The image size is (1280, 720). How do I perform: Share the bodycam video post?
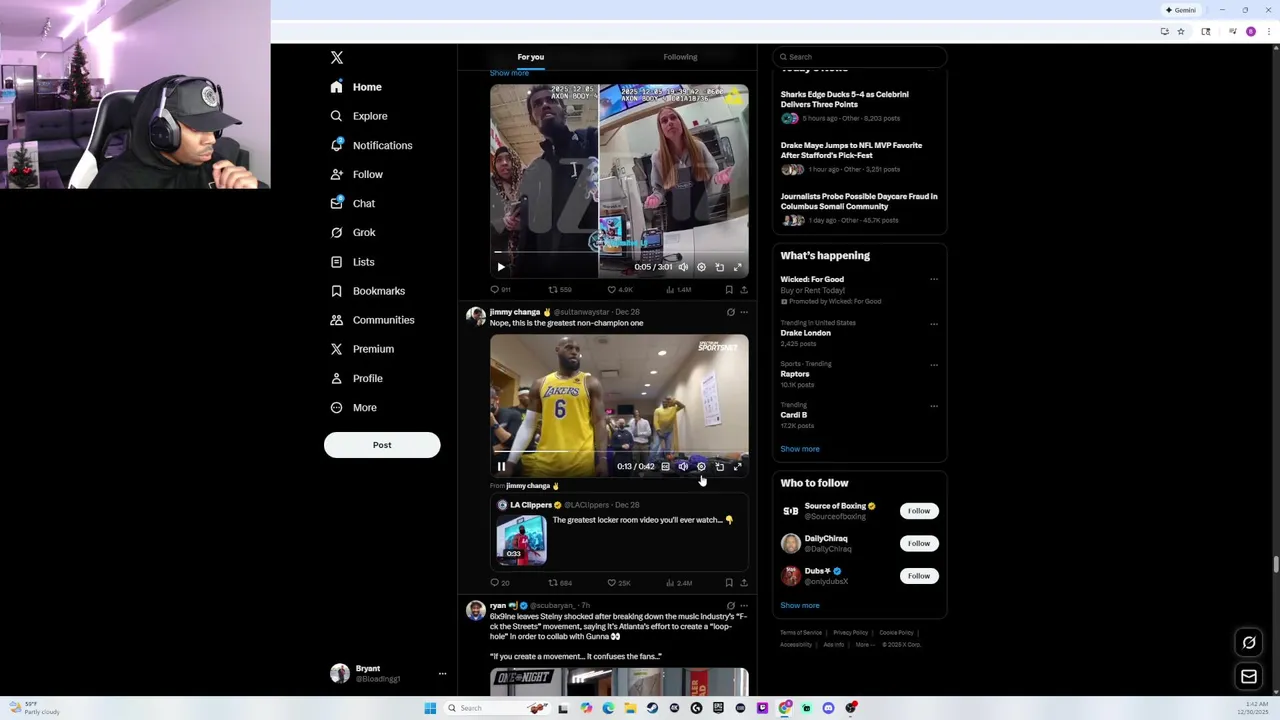click(x=743, y=290)
